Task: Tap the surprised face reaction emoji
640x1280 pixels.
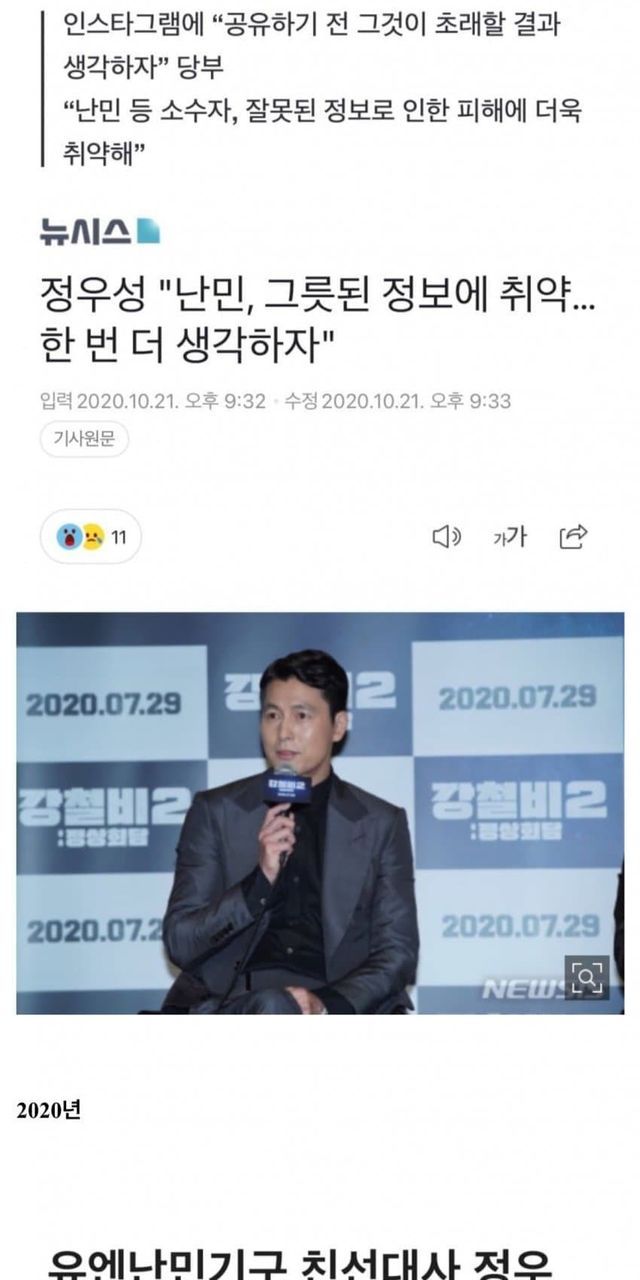Action: coord(71,538)
